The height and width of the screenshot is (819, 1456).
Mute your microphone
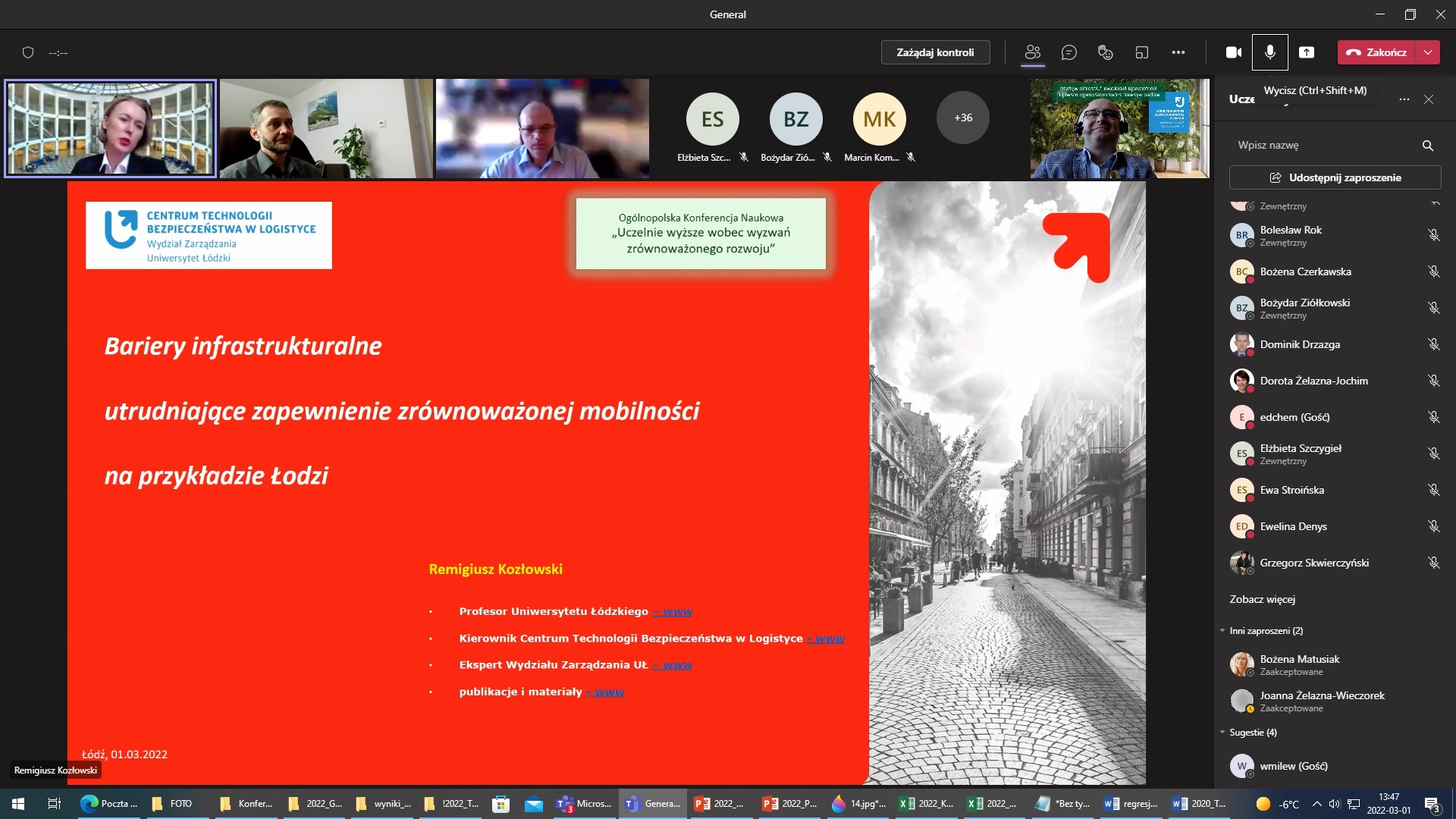click(x=1271, y=52)
